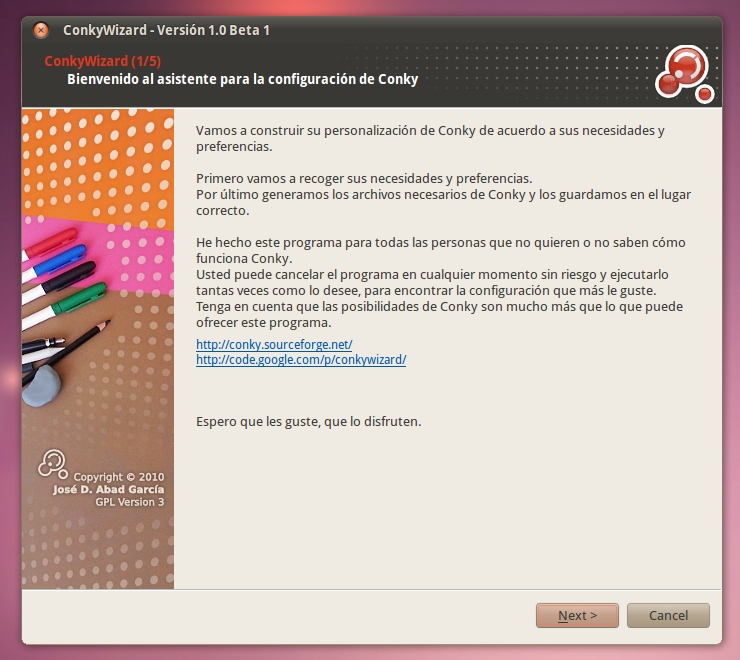Image resolution: width=740 pixels, height=660 pixels.
Task: Click the "GPL Version 3" license text
Action: click(x=130, y=502)
